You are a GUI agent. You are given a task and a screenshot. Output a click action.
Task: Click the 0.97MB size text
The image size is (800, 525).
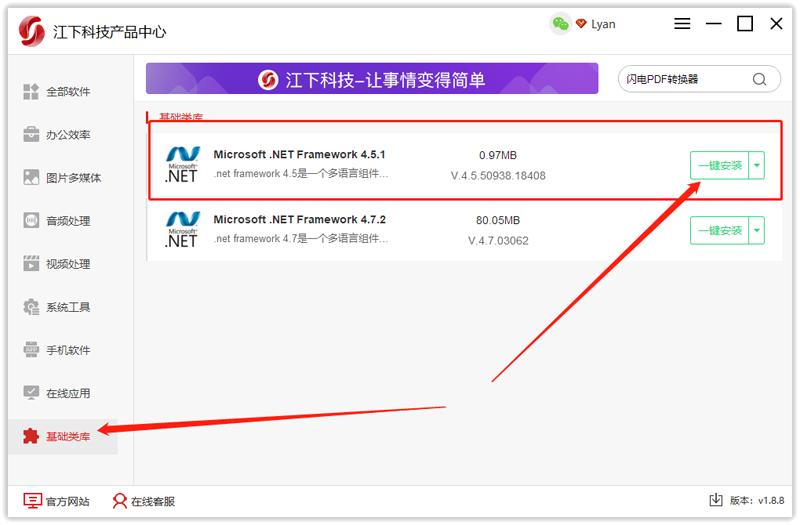click(497, 155)
